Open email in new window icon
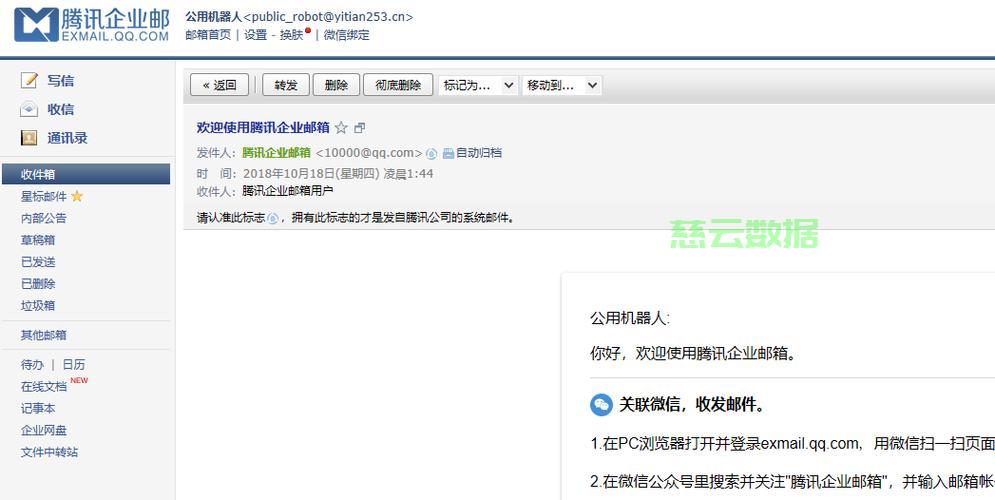The image size is (995, 500). click(360, 128)
